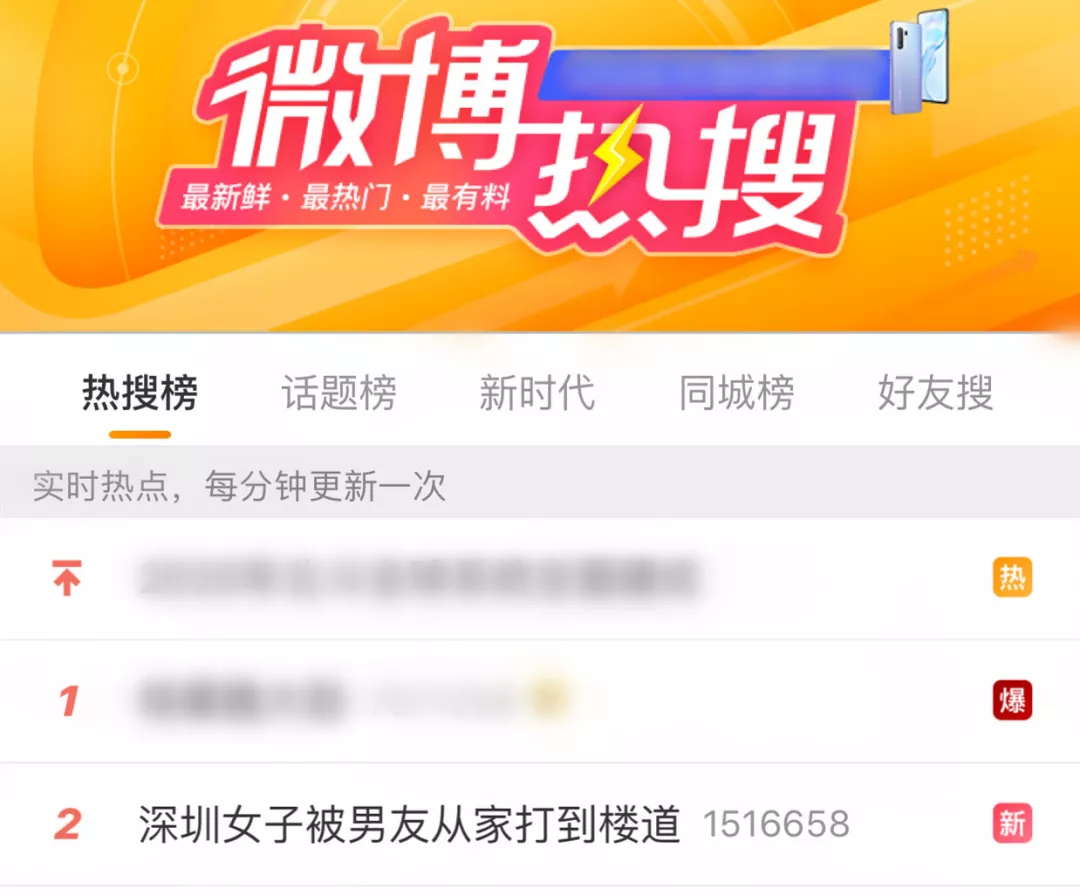1080x896 pixels.
Task: Tap the search count 1516658
Action: (776, 824)
